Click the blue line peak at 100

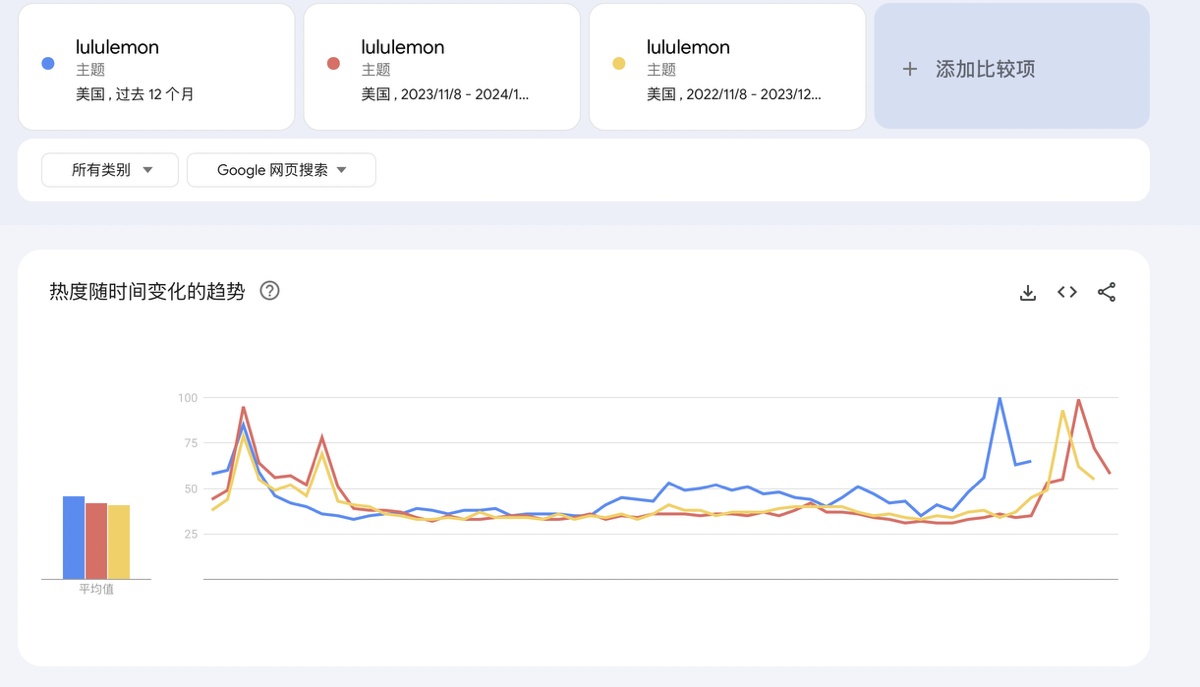click(x=999, y=399)
